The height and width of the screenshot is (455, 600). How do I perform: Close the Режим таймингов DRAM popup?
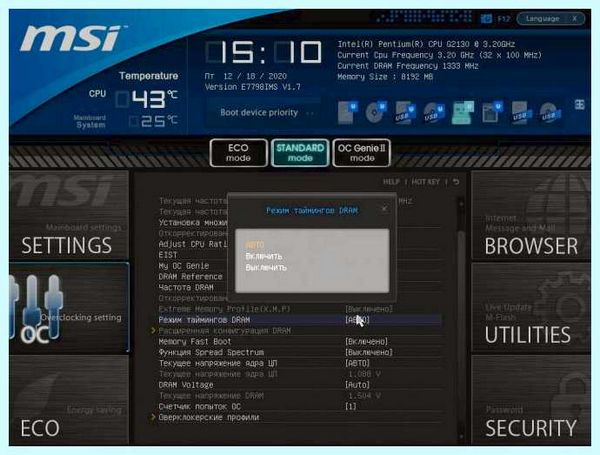(x=384, y=208)
